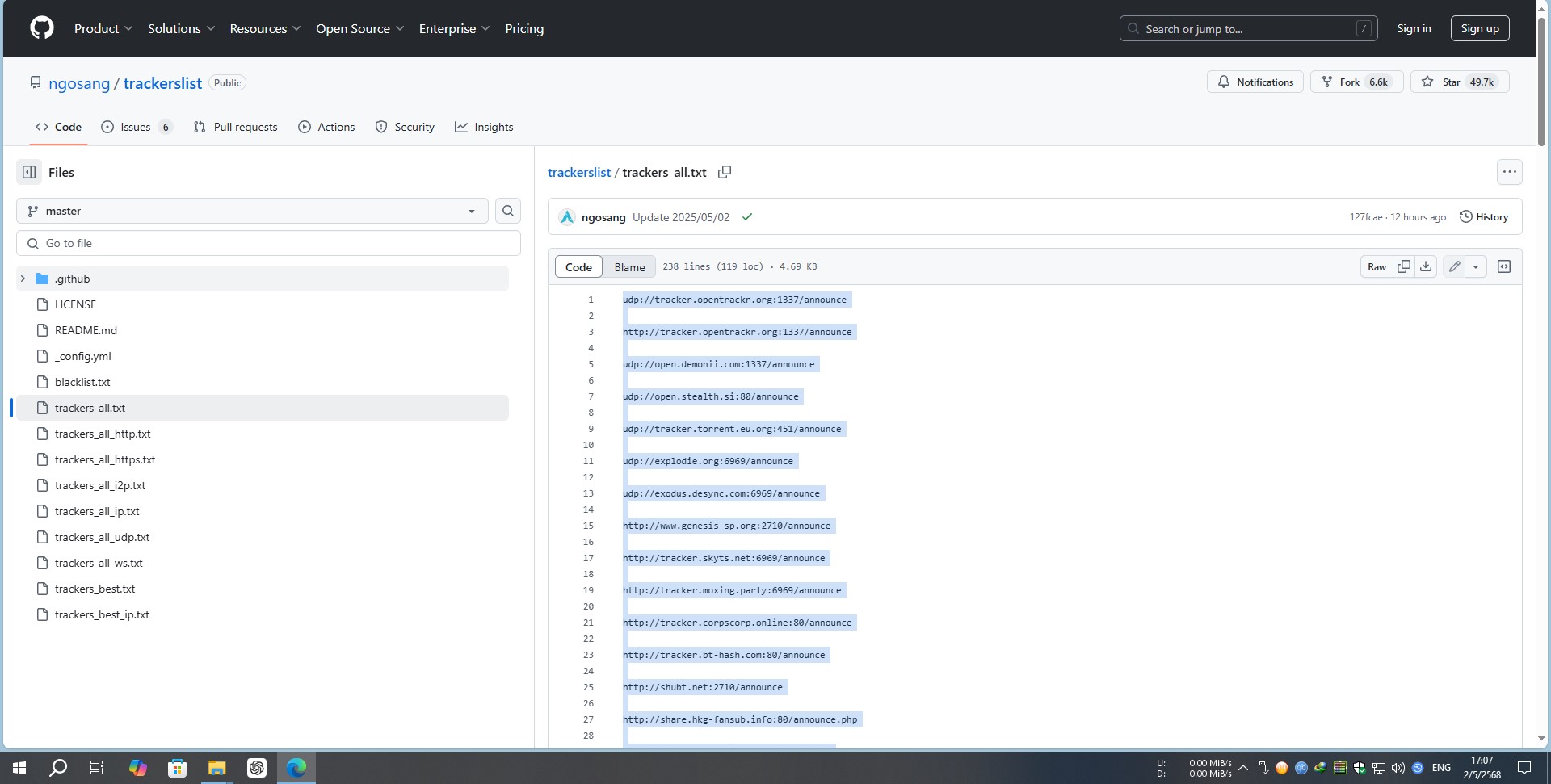Fork the repository button

click(1356, 82)
